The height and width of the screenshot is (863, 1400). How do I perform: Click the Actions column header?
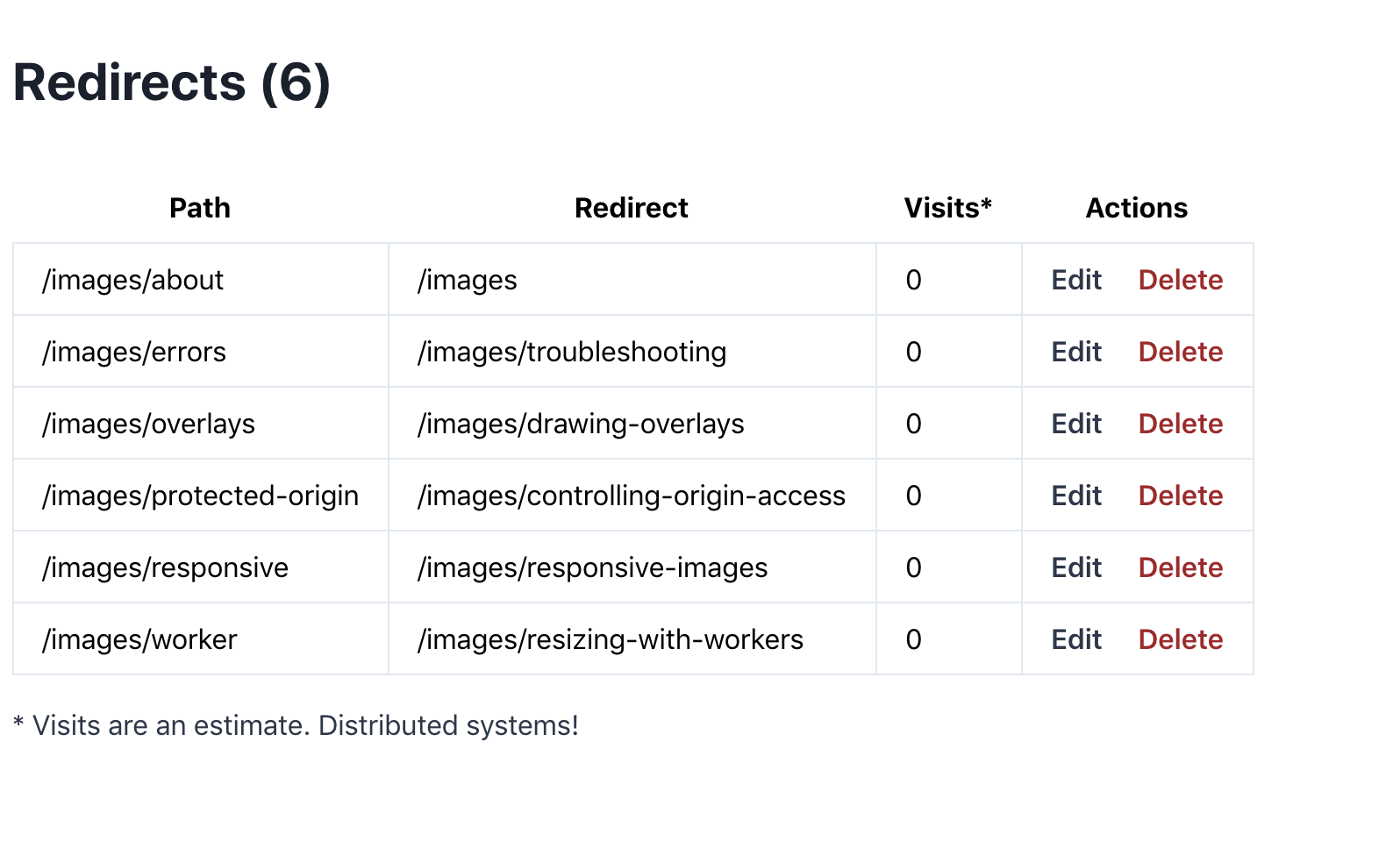click(1136, 208)
